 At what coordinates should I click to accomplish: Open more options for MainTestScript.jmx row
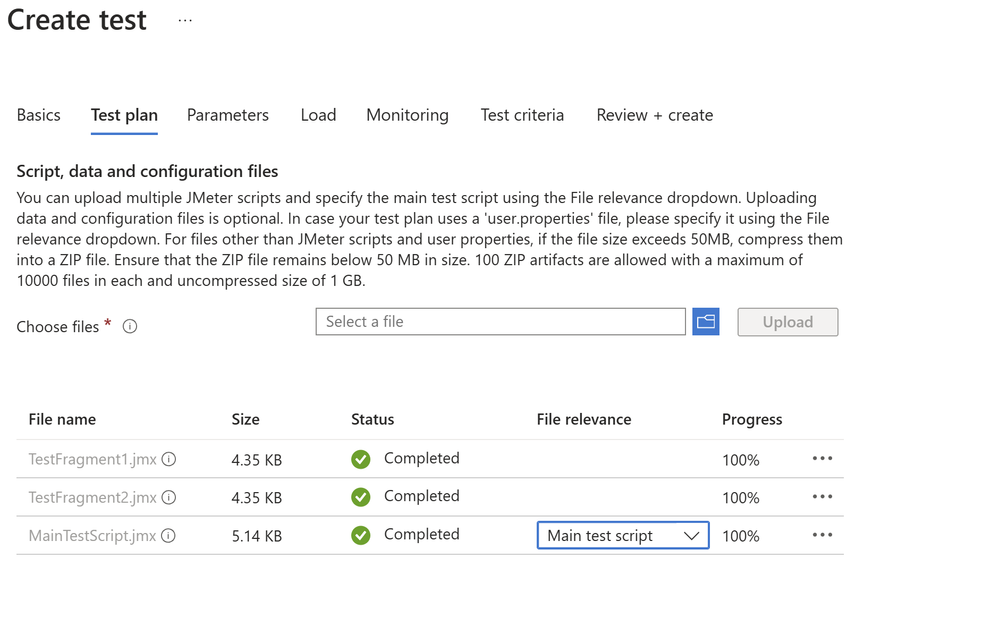tap(822, 535)
